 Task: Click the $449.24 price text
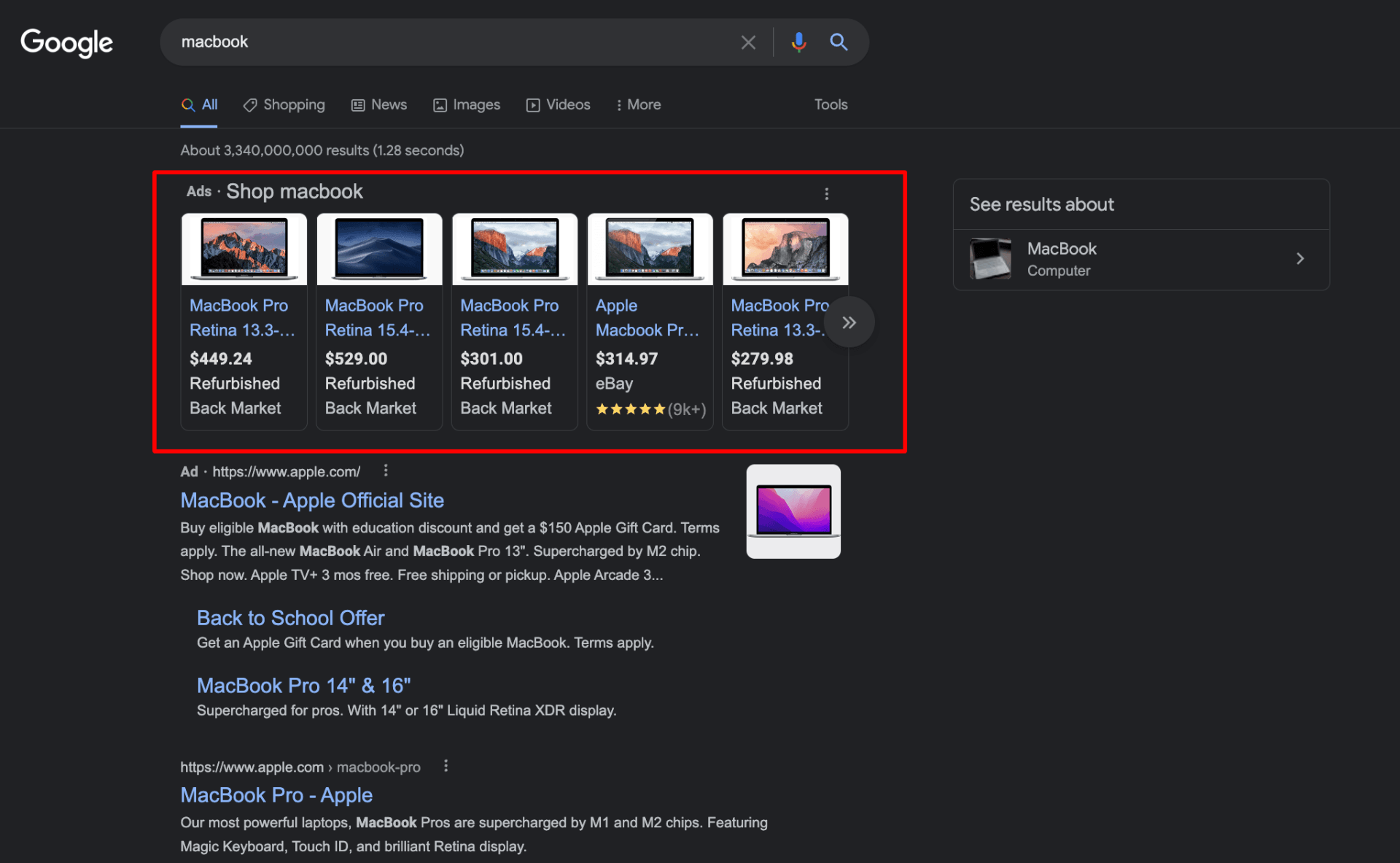pyautogui.click(x=221, y=359)
